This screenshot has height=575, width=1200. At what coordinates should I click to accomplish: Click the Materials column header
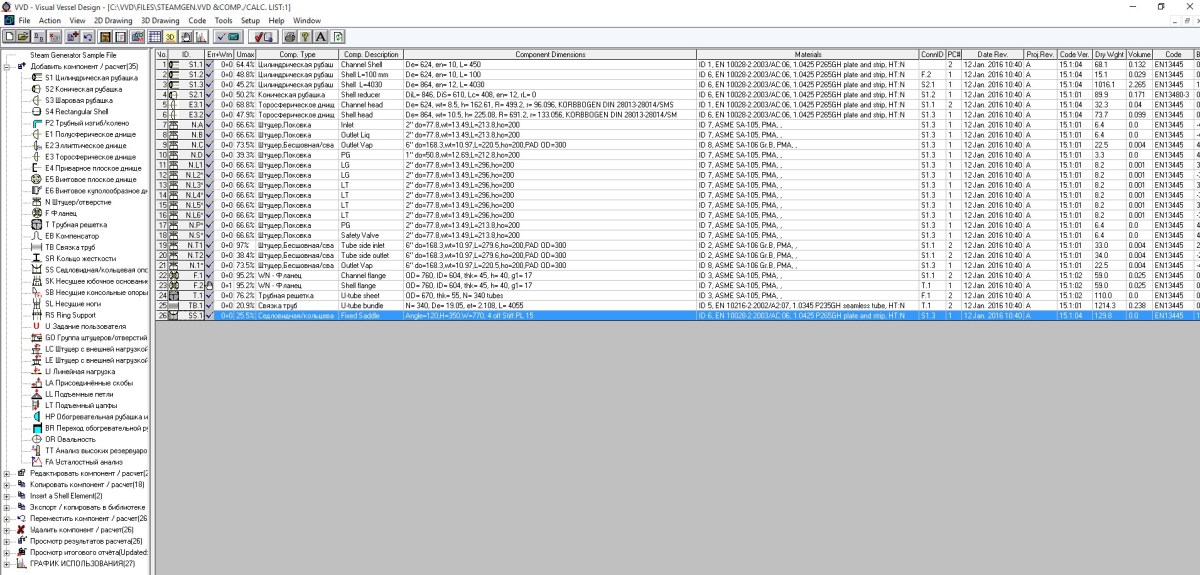pyautogui.click(x=806, y=53)
